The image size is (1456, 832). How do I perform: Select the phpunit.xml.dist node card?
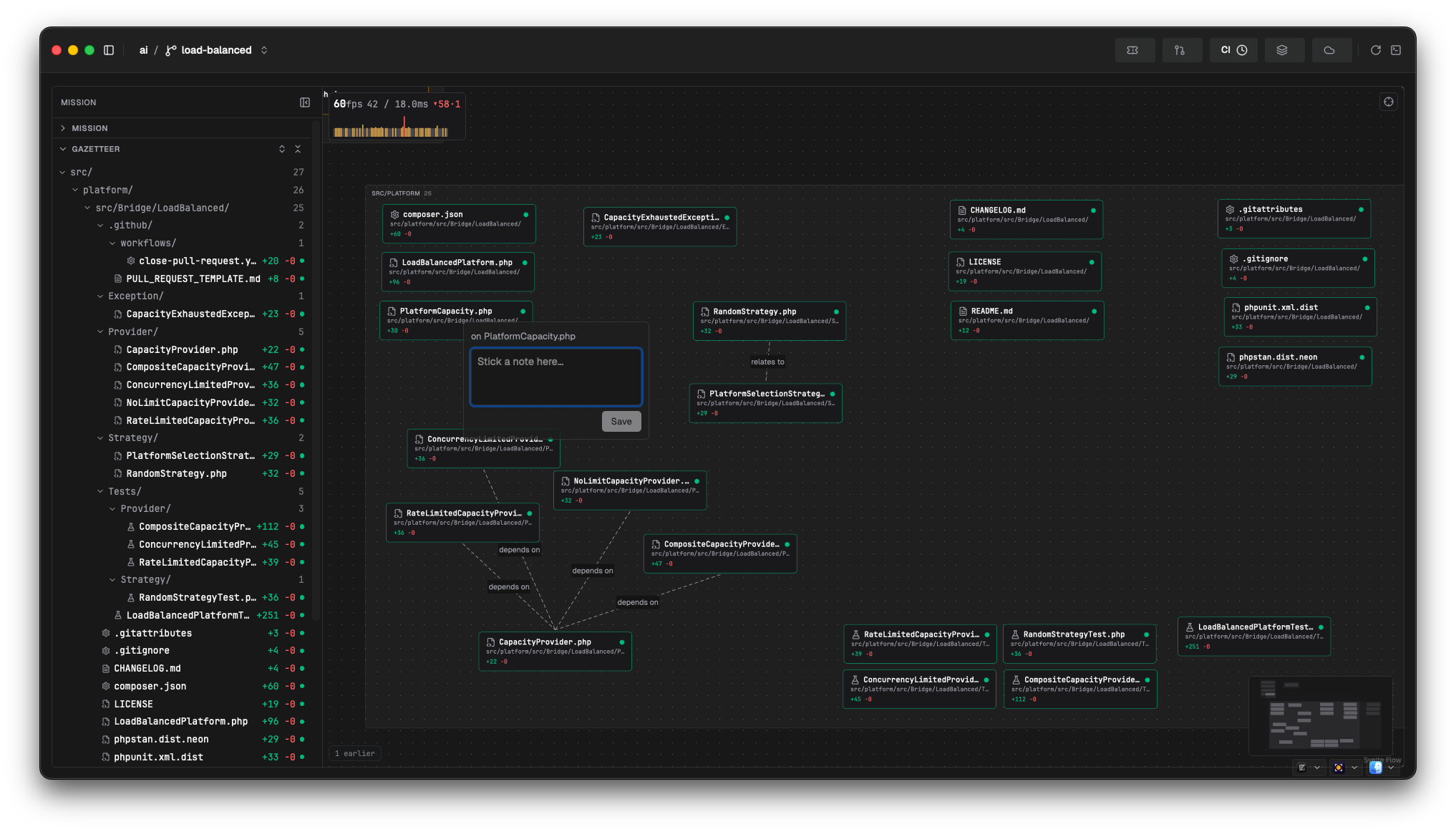click(x=1300, y=316)
